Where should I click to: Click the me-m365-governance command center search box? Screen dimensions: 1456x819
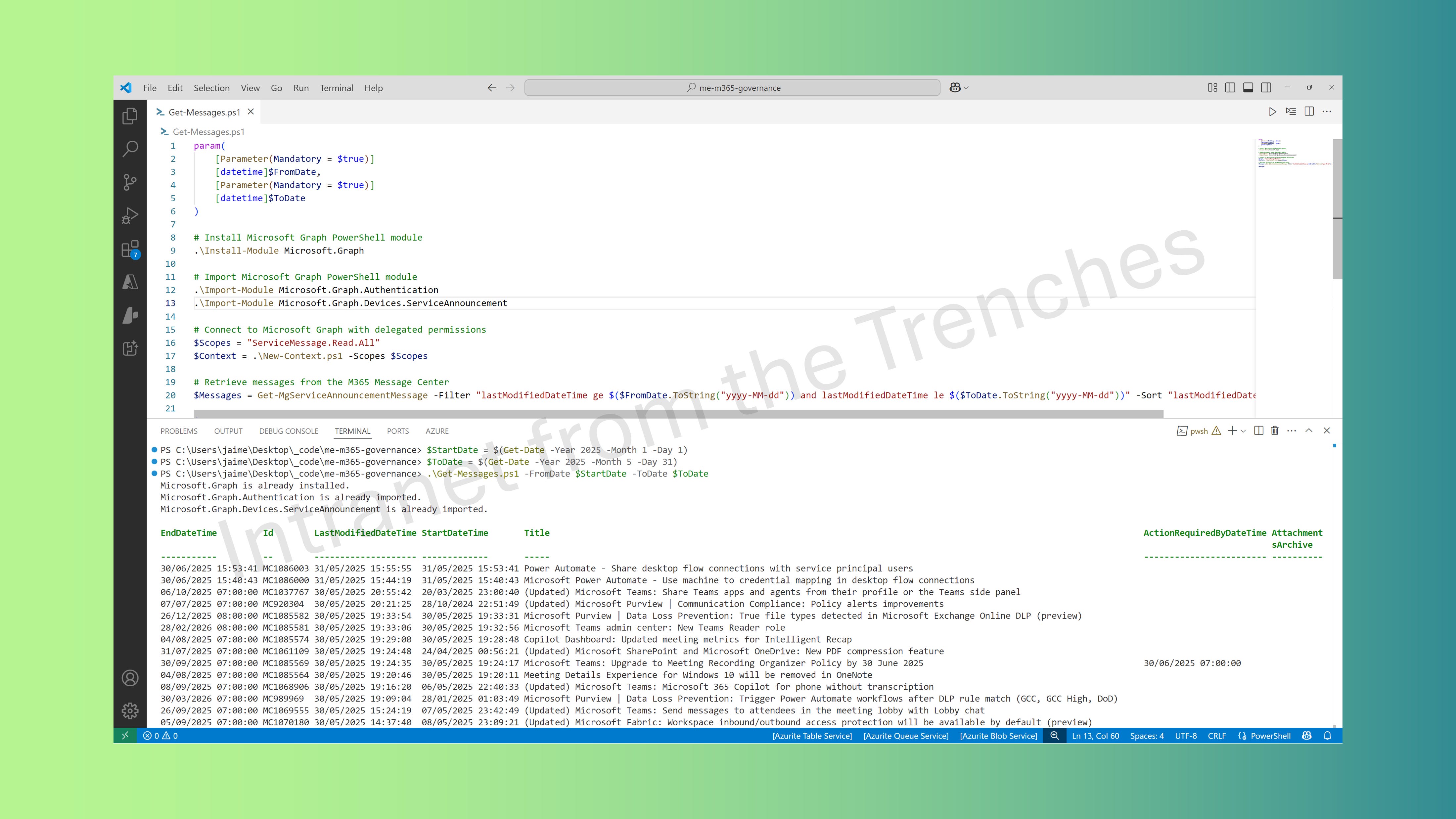click(x=732, y=88)
